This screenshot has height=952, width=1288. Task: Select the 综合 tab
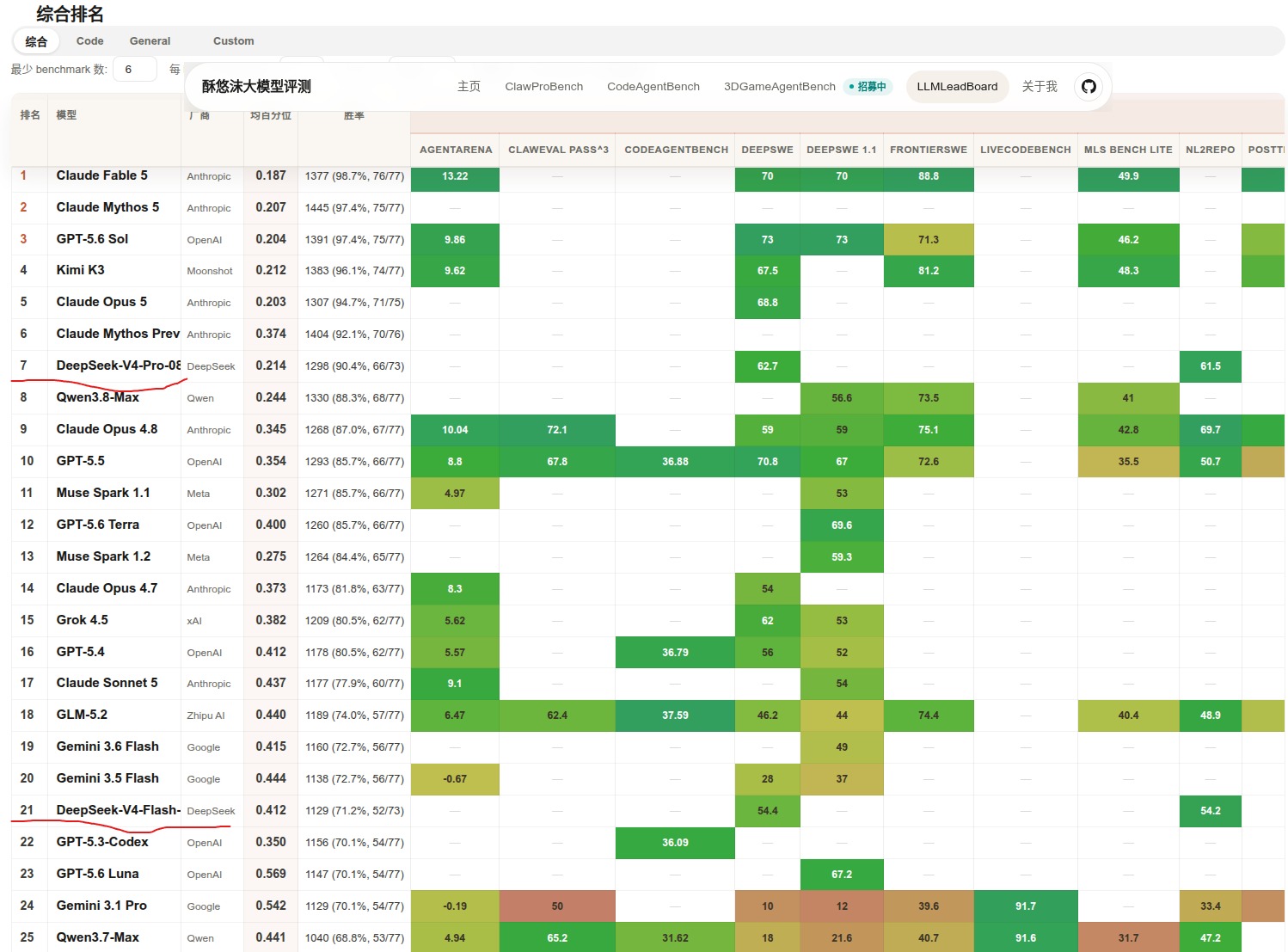coord(36,41)
